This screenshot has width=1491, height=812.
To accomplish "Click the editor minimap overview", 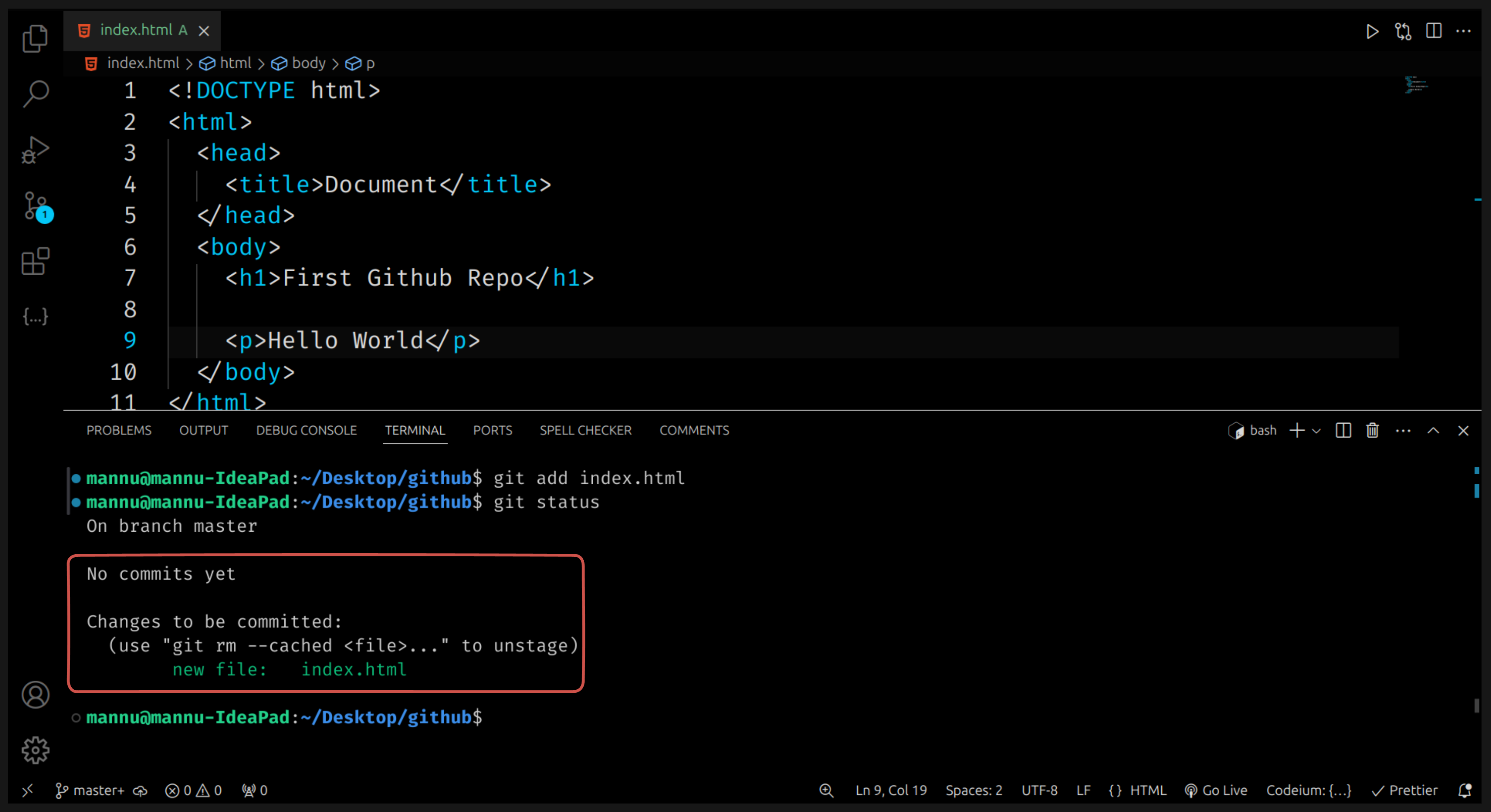I will 1416,86.
